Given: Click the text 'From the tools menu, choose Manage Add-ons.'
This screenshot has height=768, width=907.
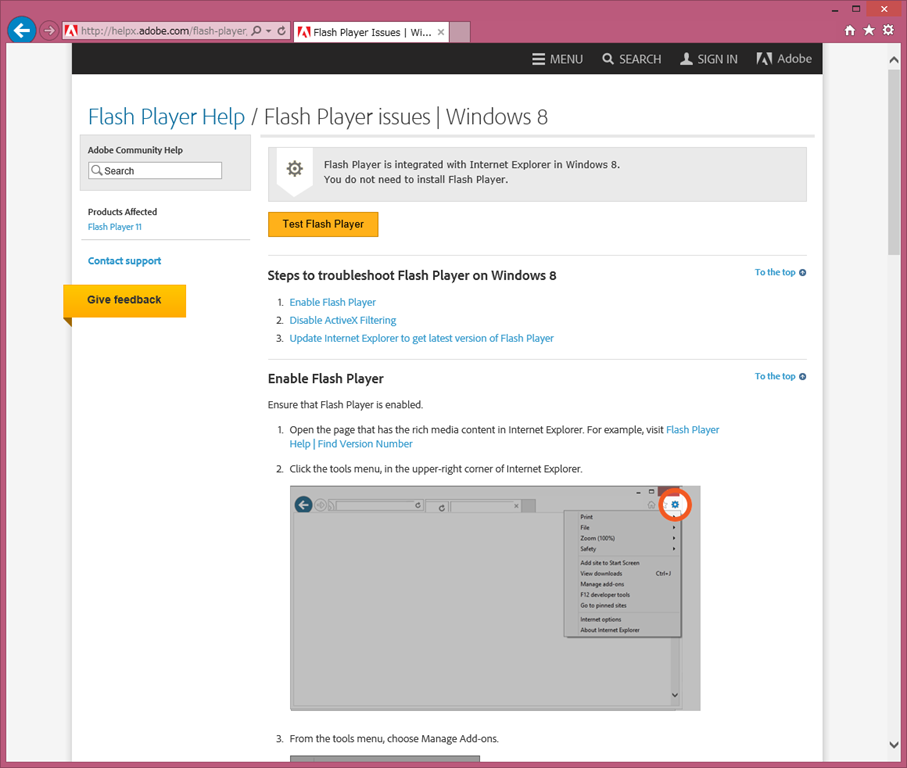Looking at the screenshot, I should [394, 739].
